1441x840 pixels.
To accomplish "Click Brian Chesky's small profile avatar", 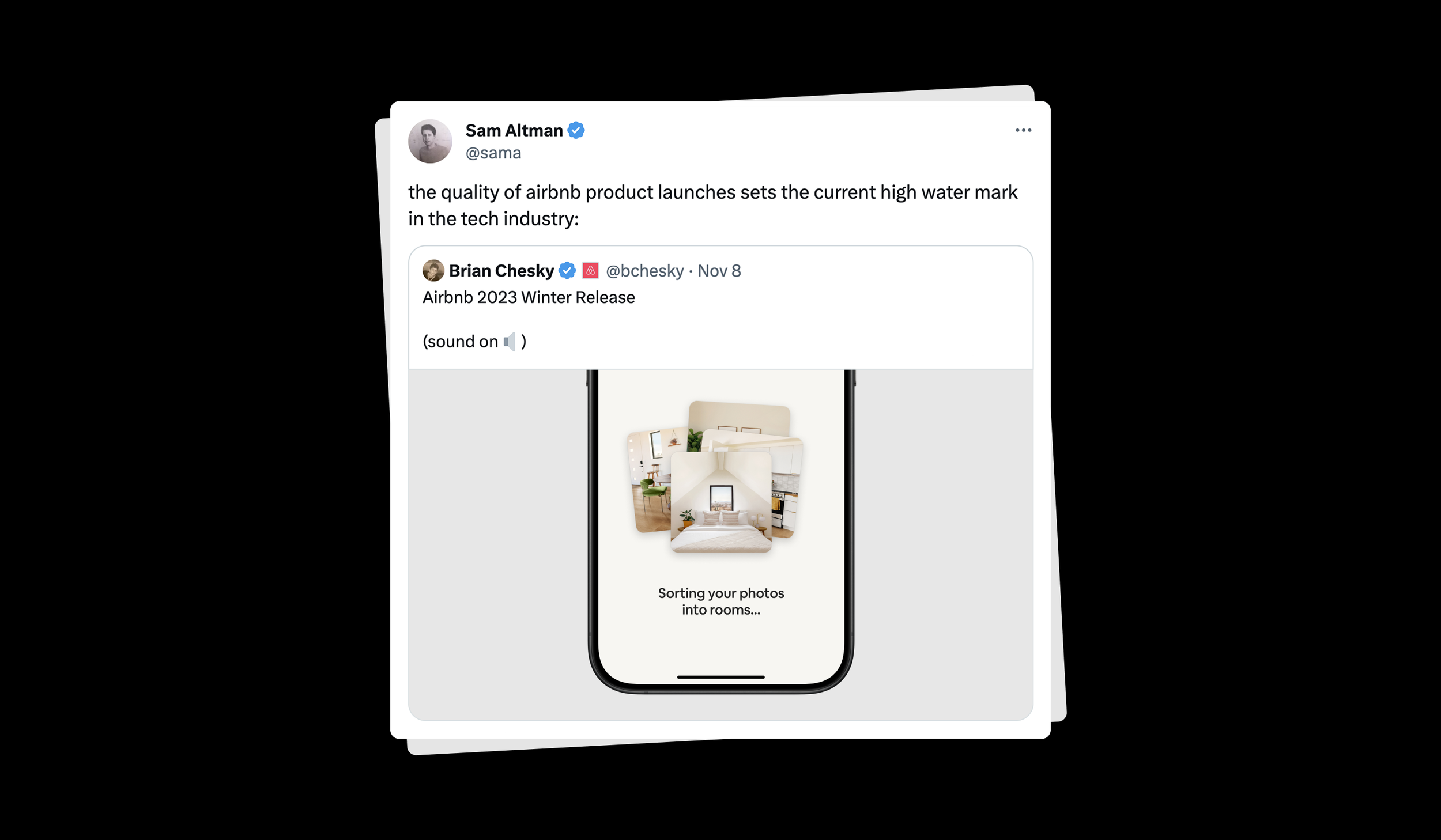I will pos(433,270).
